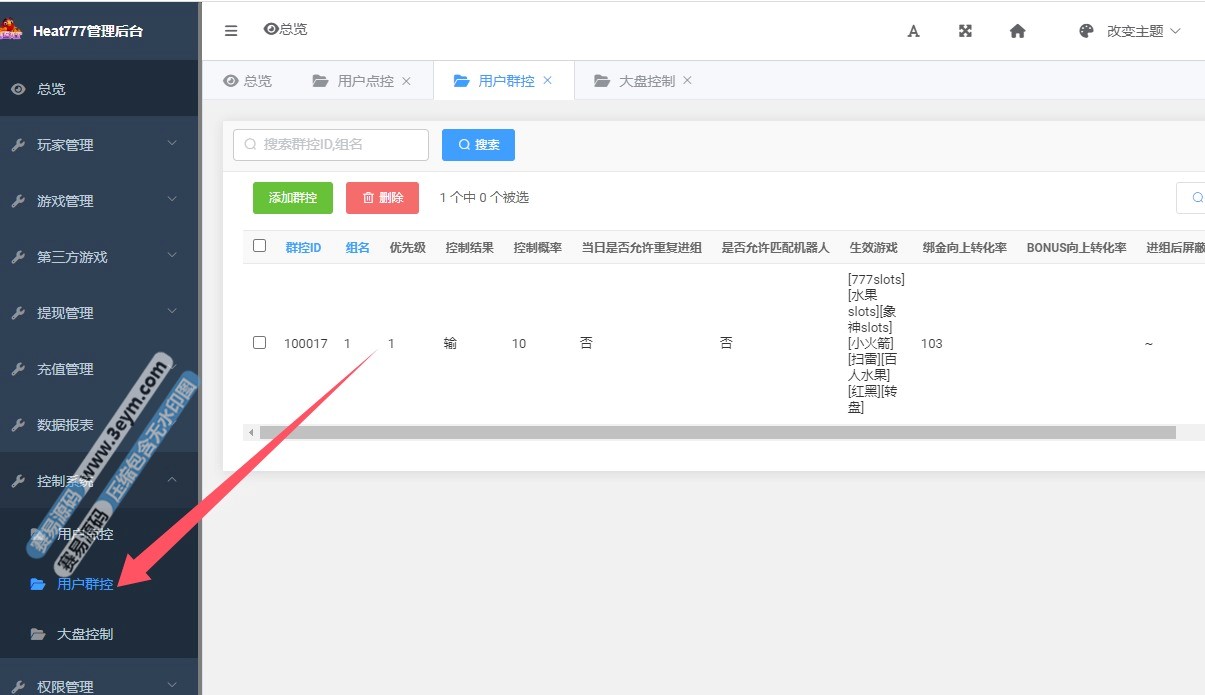
Task: Close the 用户群控 tab
Action: tap(547, 81)
